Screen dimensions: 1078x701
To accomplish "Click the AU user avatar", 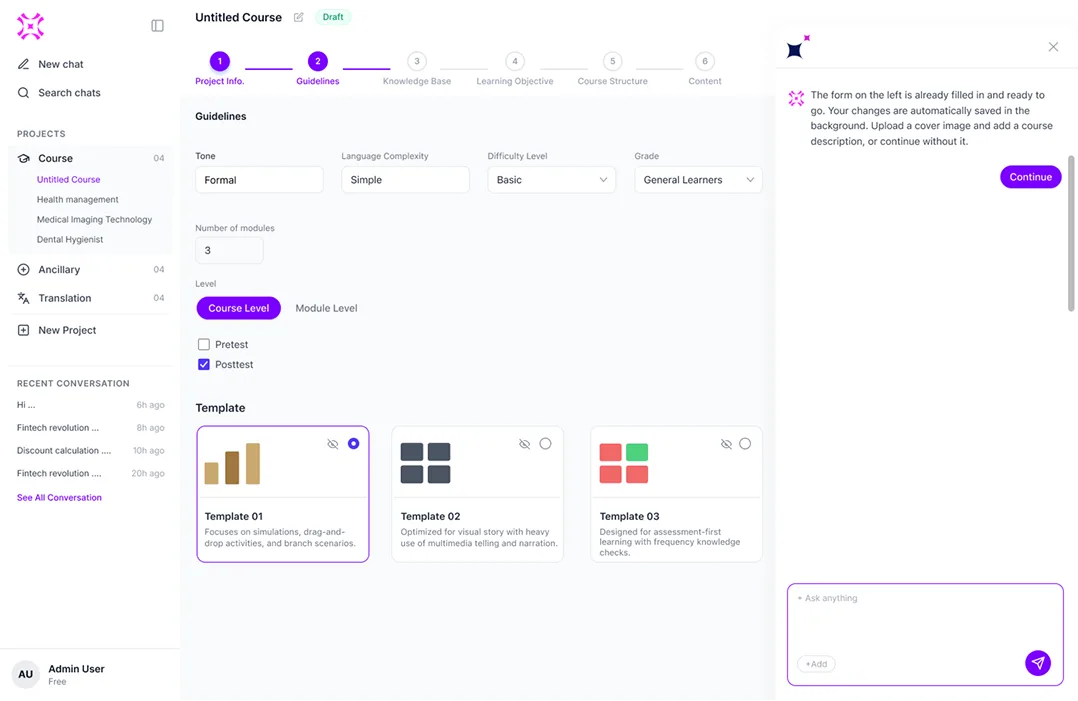I will [x=25, y=674].
